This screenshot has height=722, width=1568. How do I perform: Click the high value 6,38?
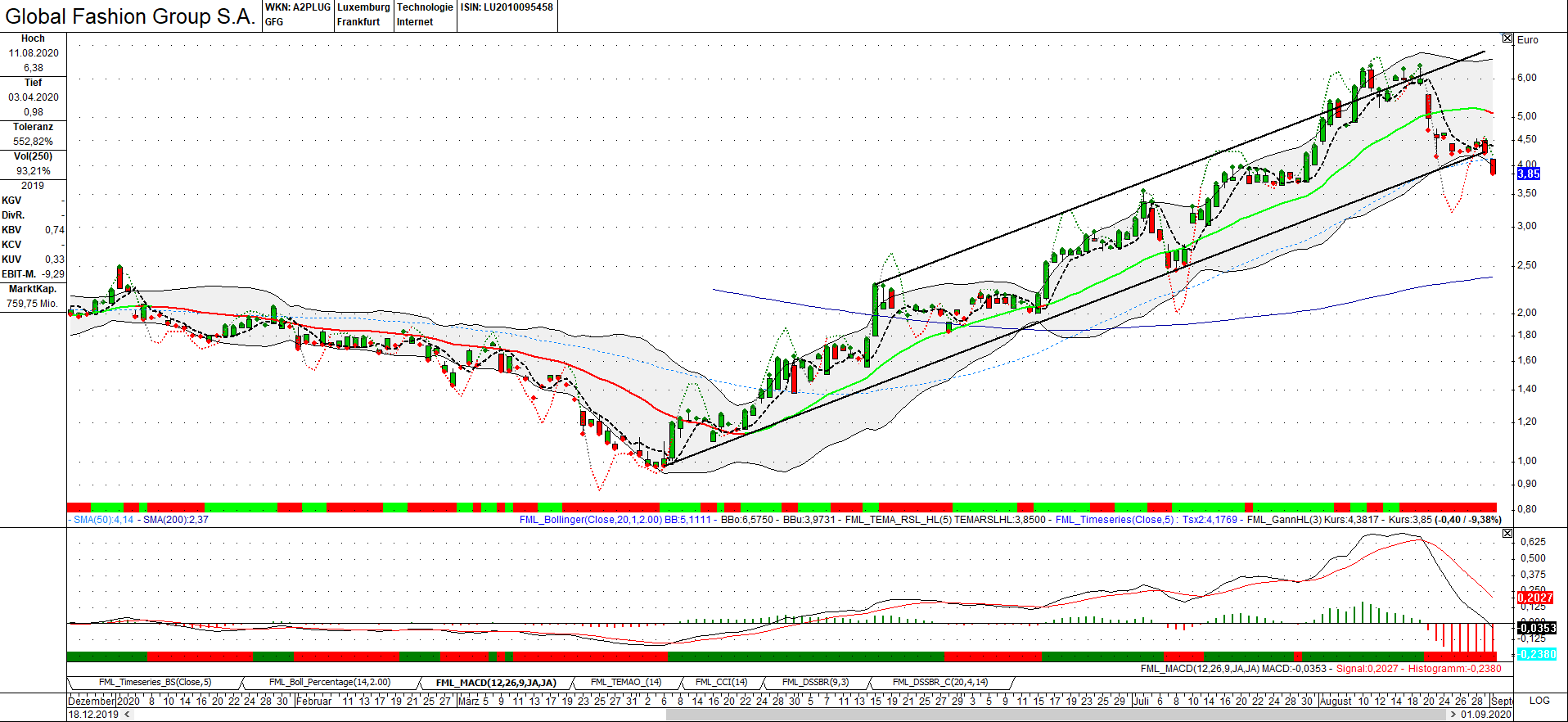coord(34,68)
